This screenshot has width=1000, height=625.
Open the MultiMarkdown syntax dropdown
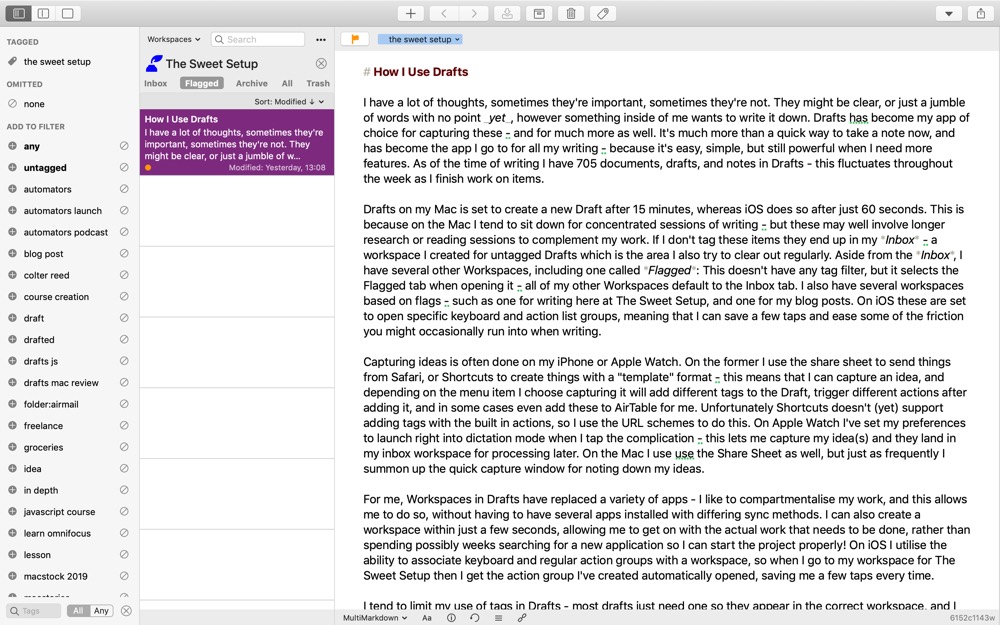click(x=375, y=618)
